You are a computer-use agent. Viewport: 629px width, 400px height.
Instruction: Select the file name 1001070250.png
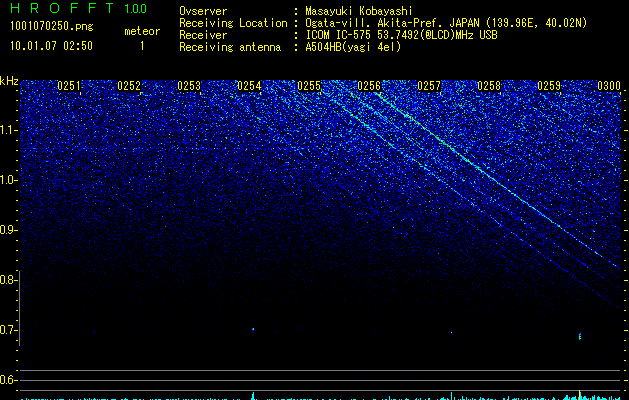pyautogui.click(x=52, y=26)
